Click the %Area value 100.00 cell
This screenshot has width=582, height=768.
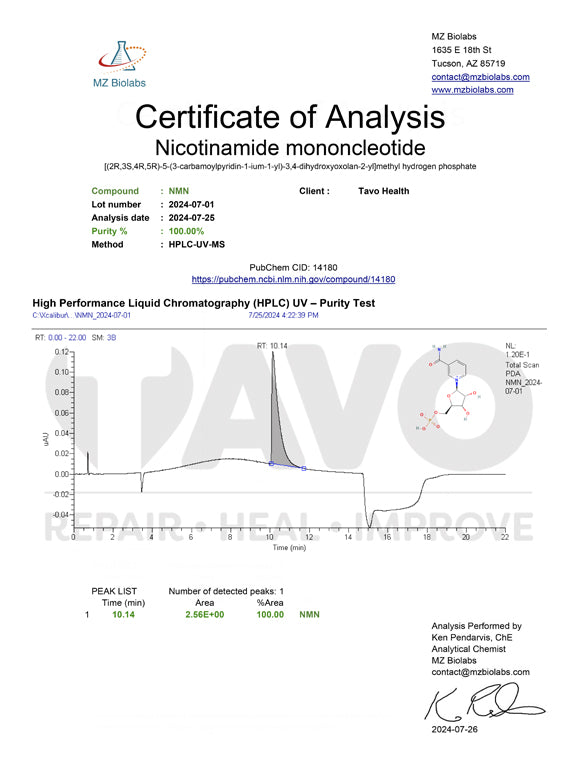tap(270, 615)
